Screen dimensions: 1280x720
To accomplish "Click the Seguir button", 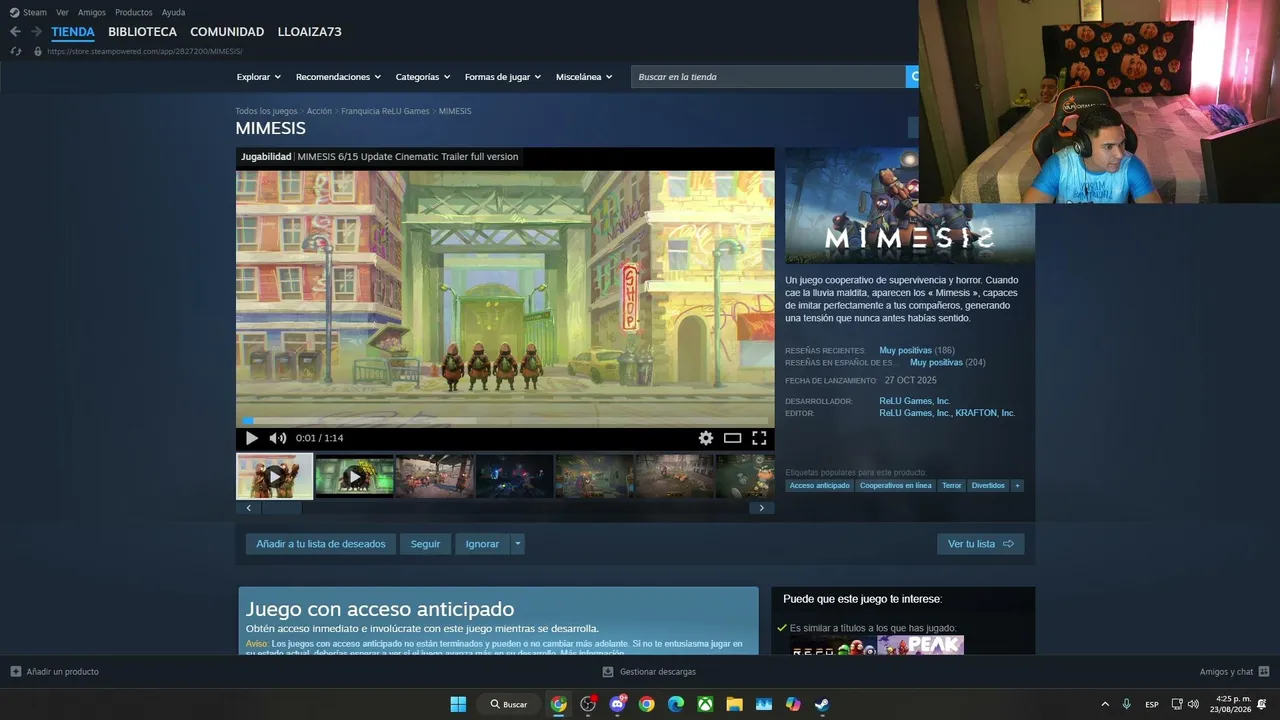I will pyautogui.click(x=425, y=544).
